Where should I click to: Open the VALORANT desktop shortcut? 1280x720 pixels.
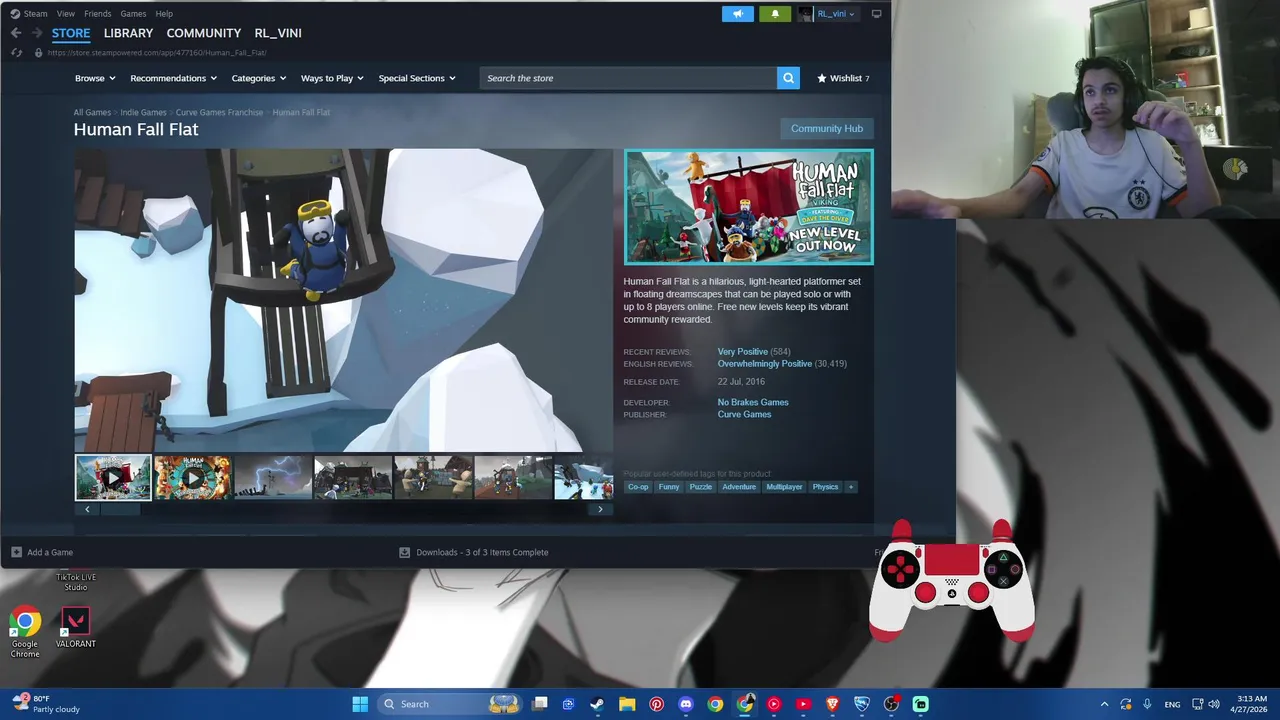tap(75, 629)
